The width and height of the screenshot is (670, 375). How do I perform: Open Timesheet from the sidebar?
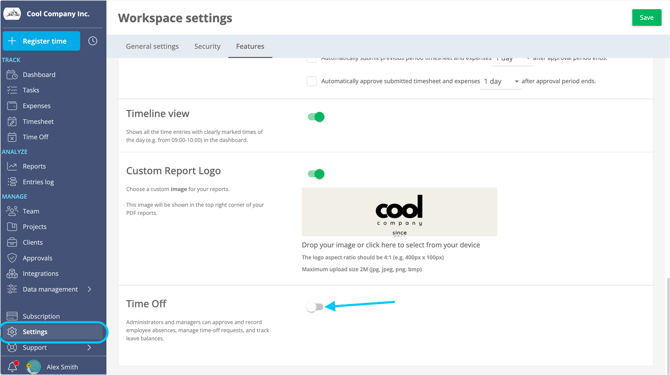pyautogui.click(x=38, y=121)
